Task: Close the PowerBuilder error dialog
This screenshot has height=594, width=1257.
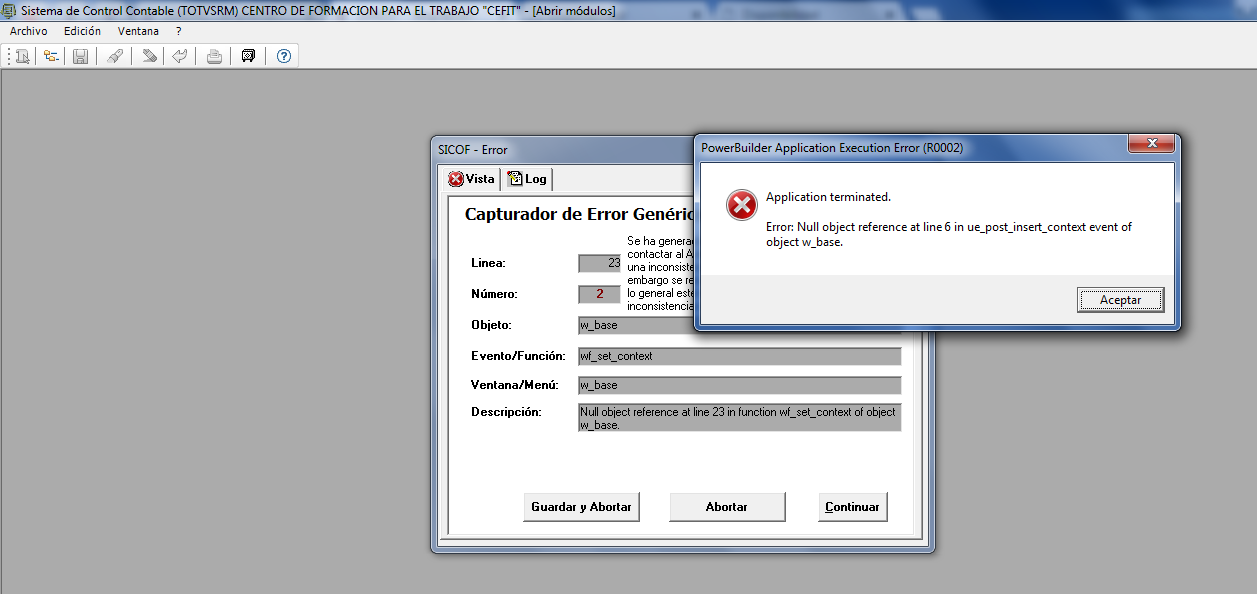Action: click(x=1151, y=145)
